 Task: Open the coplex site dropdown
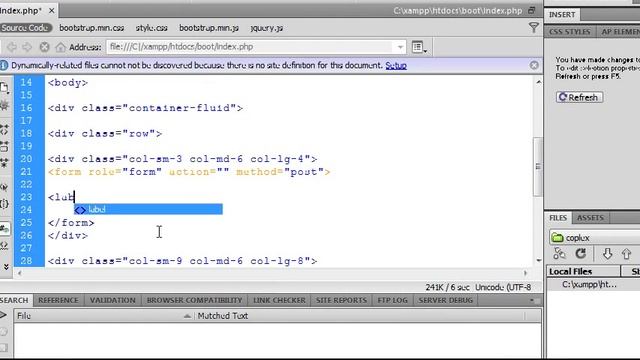click(x=594, y=238)
